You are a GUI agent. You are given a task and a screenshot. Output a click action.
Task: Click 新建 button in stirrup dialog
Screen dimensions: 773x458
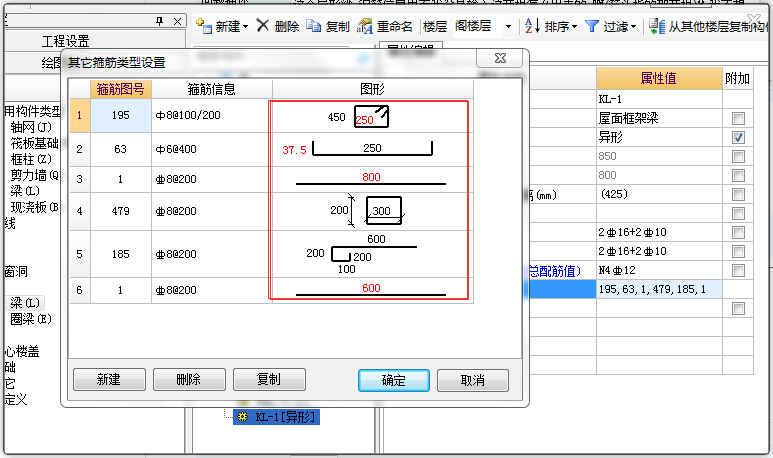109,380
